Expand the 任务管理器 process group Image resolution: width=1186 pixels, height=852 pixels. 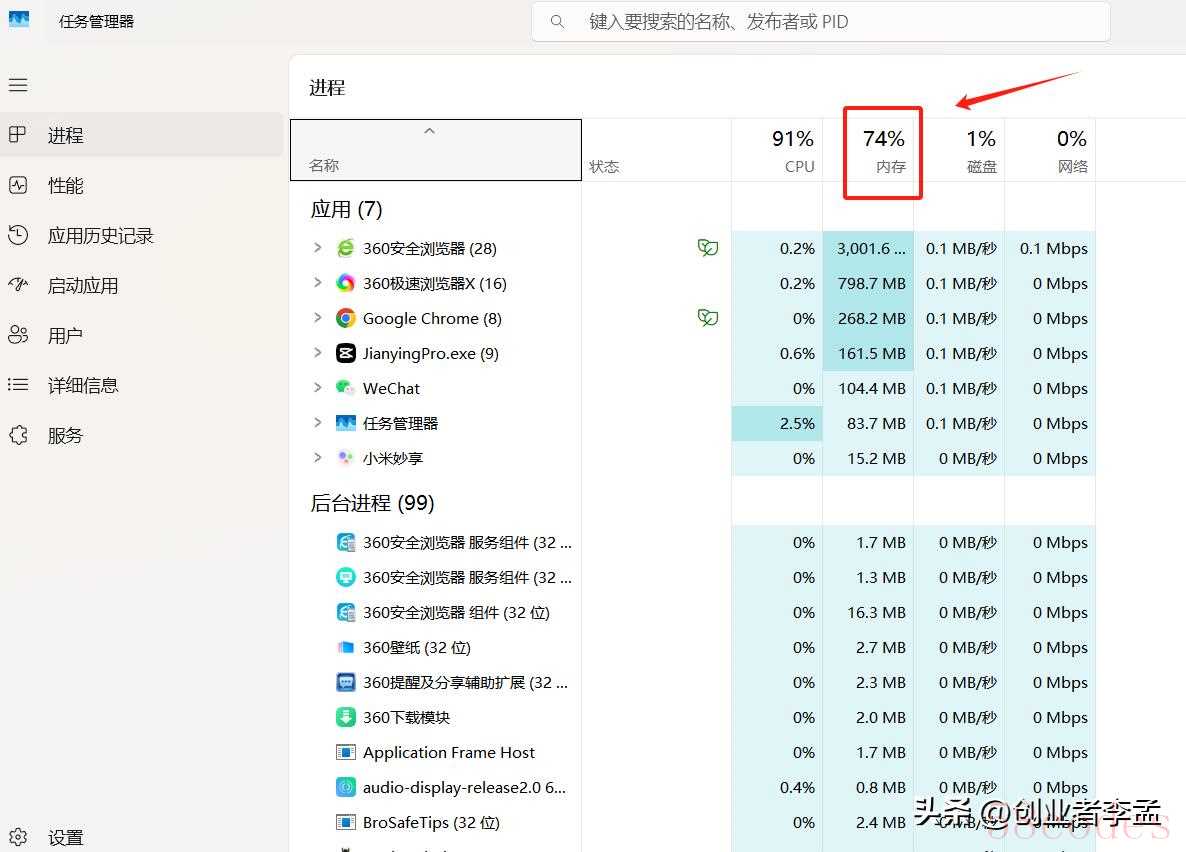coord(318,422)
